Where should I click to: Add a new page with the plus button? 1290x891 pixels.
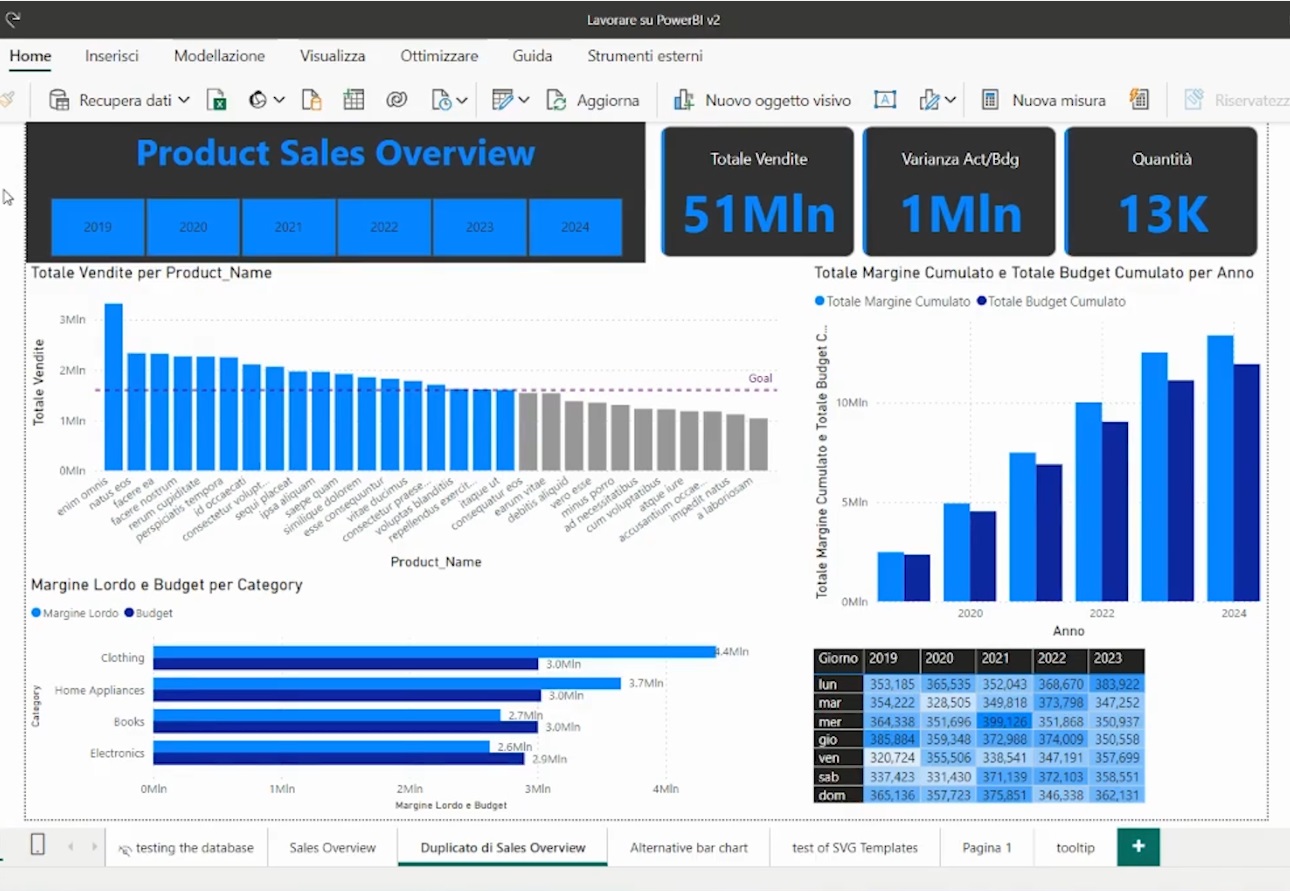(1138, 847)
